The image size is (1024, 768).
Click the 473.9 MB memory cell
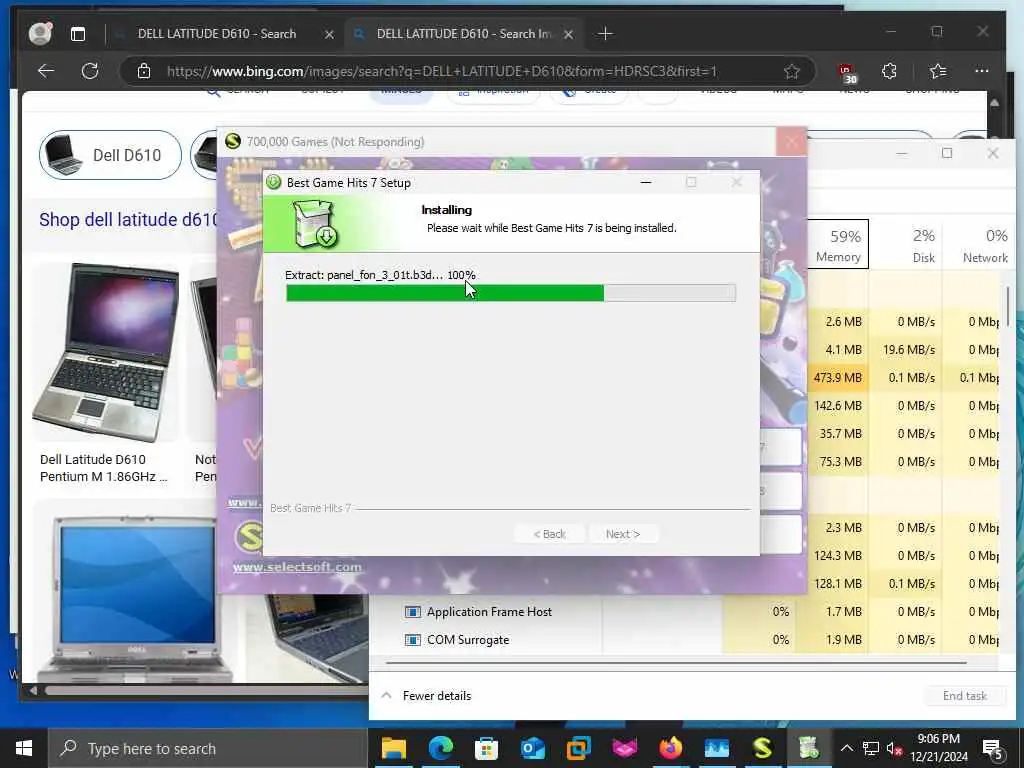[x=838, y=377]
